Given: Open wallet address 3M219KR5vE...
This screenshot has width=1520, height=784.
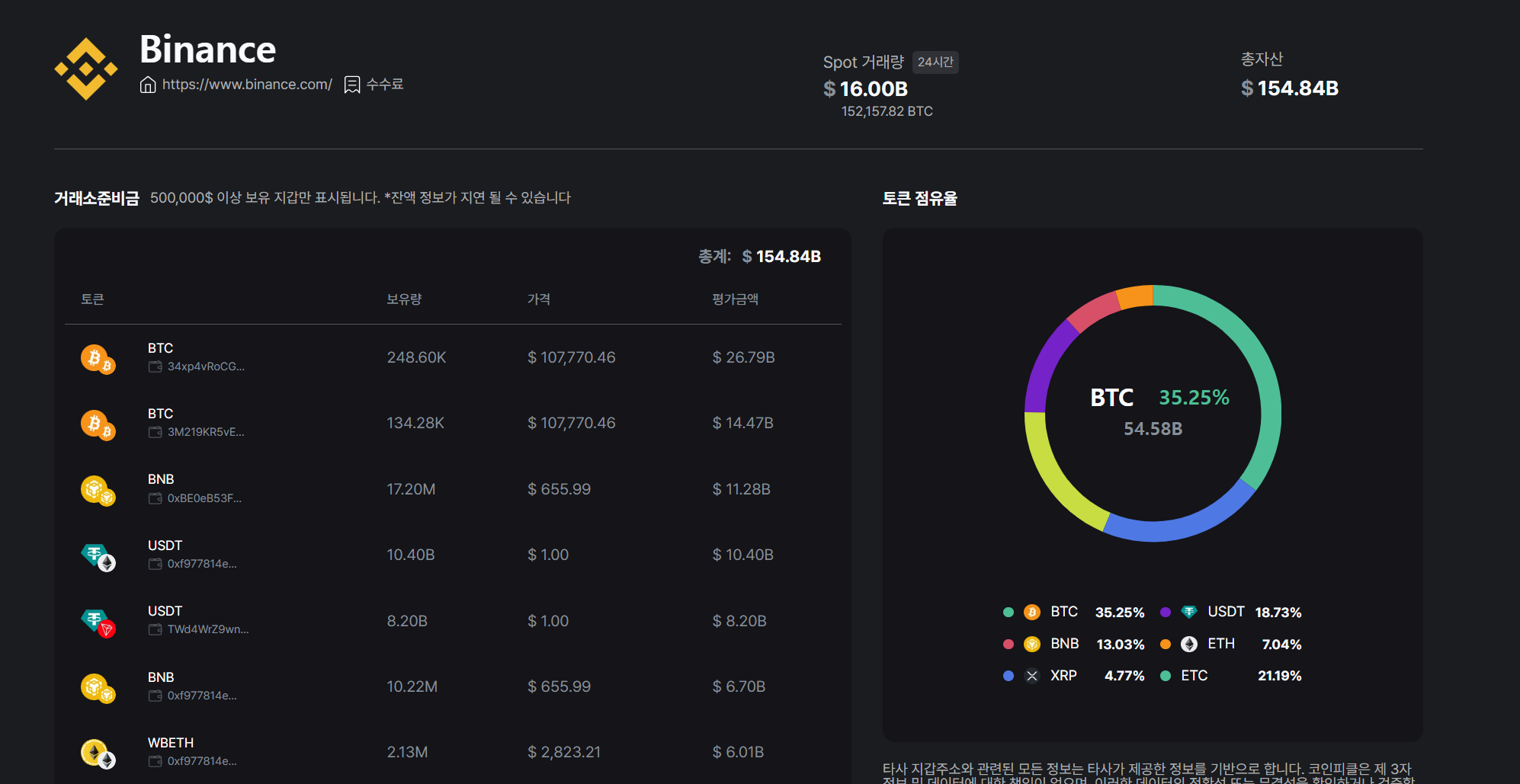Looking at the screenshot, I should pos(206,432).
